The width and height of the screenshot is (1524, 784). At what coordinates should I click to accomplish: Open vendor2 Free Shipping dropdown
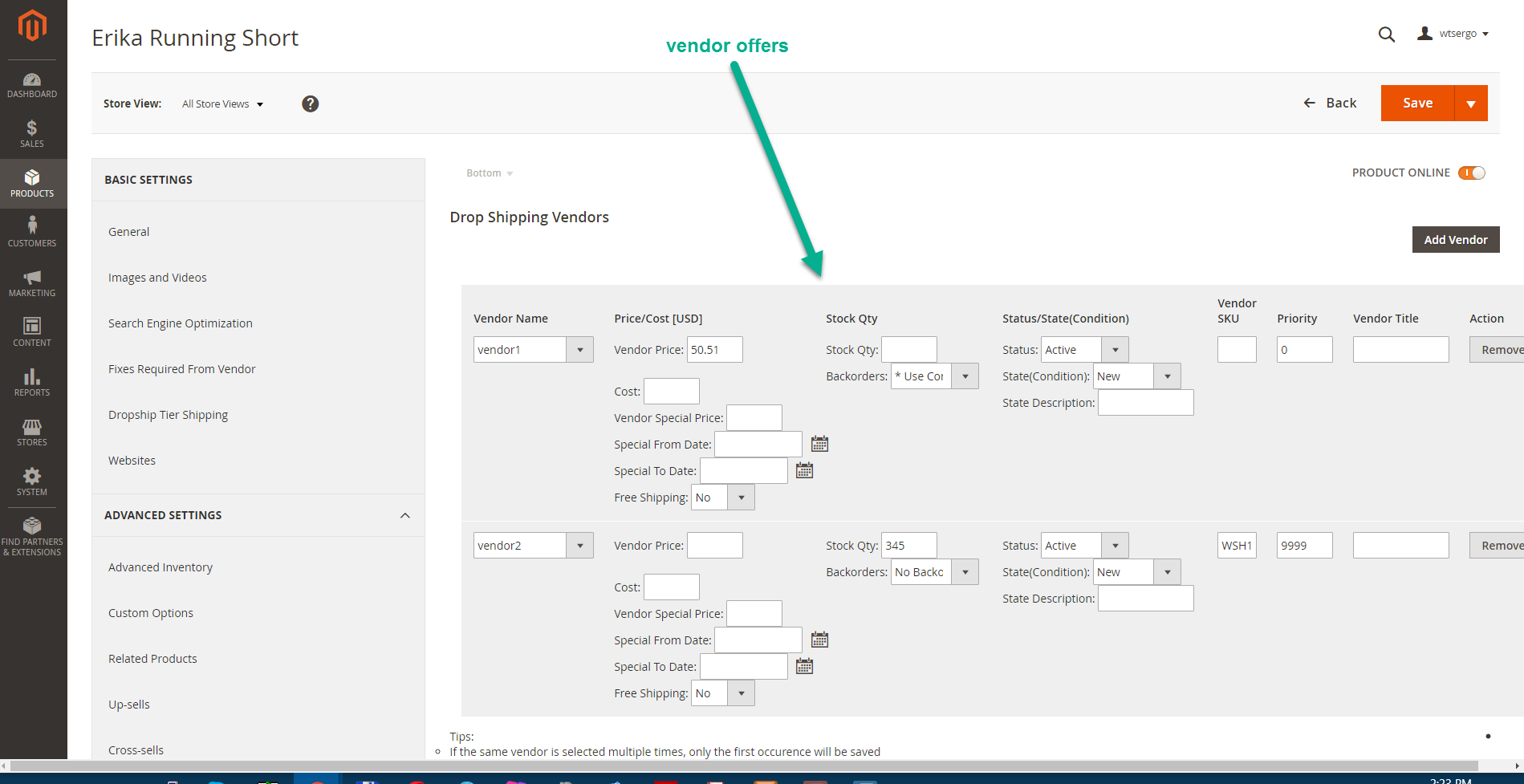(723, 693)
